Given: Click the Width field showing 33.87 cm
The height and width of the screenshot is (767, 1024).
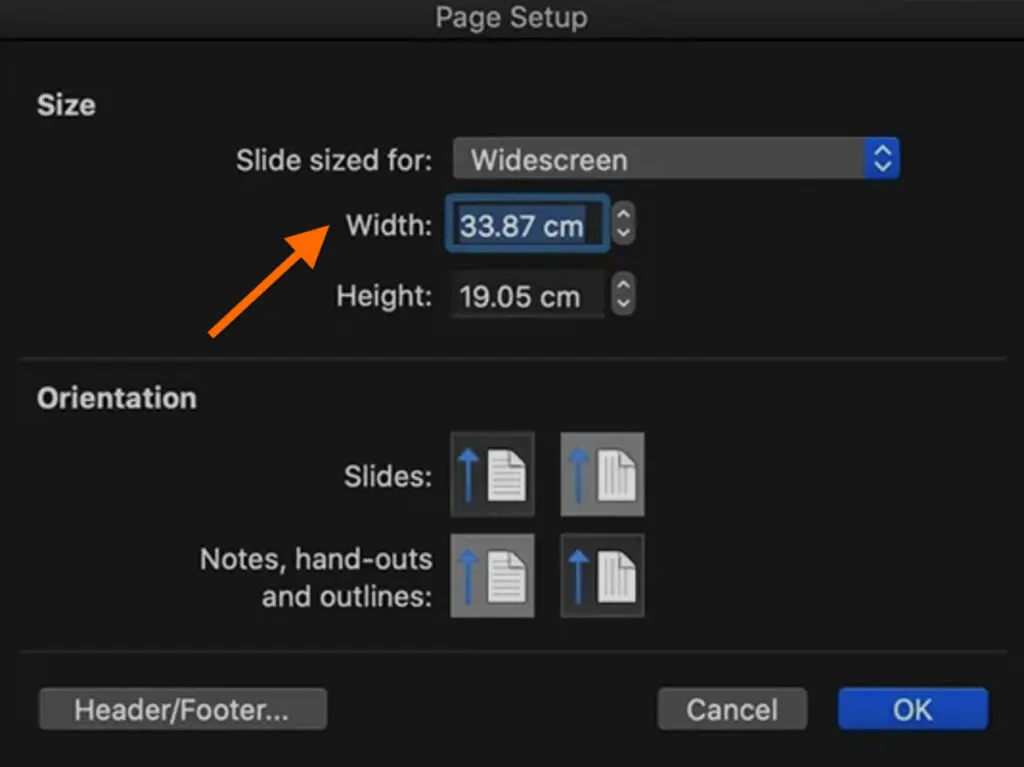Looking at the screenshot, I should click(528, 224).
